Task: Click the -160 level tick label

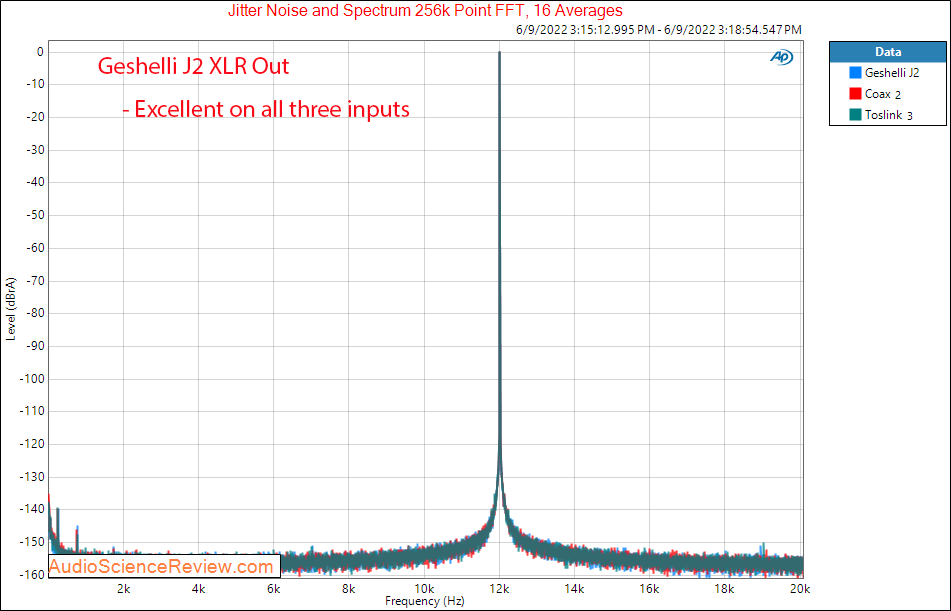Action: click(33, 574)
